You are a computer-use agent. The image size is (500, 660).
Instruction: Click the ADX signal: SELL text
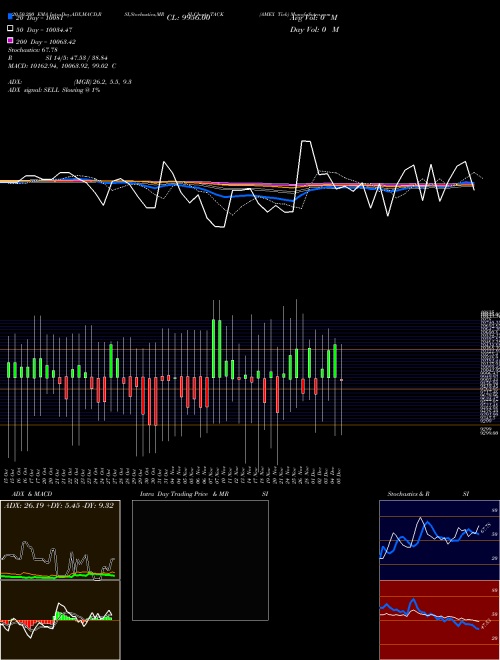pos(54,90)
